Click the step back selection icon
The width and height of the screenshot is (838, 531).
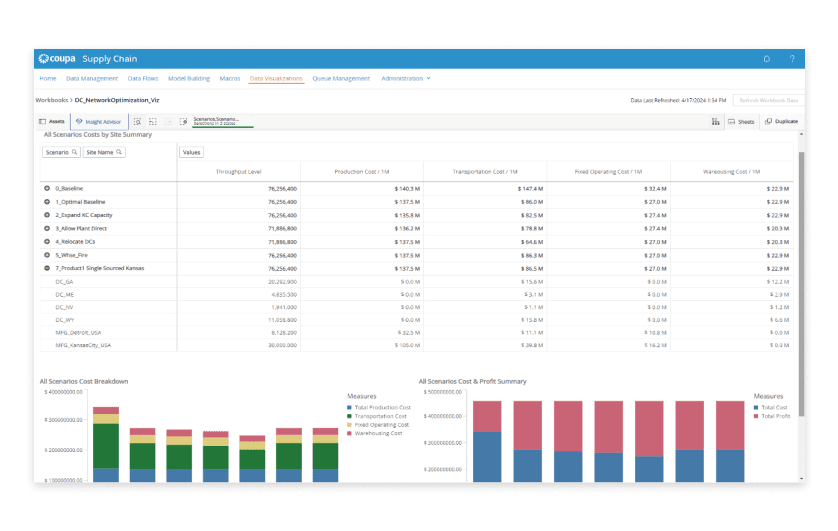153,122
